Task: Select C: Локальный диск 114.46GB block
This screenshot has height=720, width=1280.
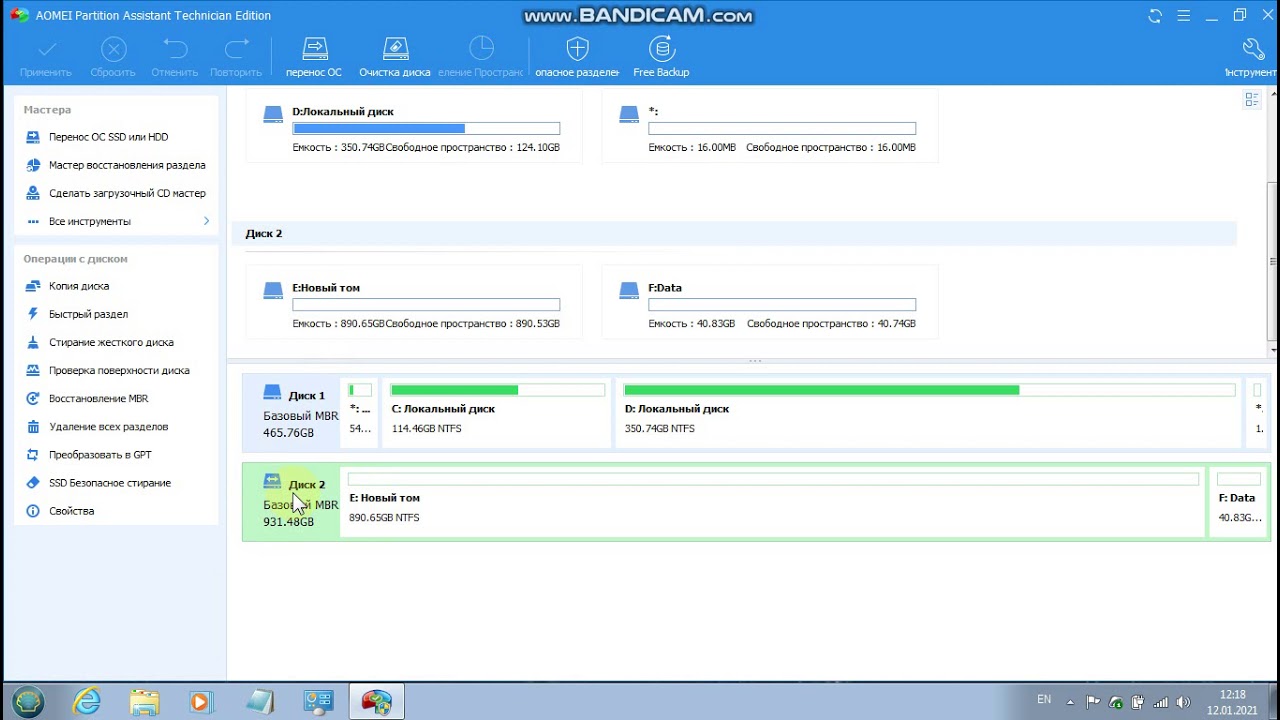Action: point(497,412)
